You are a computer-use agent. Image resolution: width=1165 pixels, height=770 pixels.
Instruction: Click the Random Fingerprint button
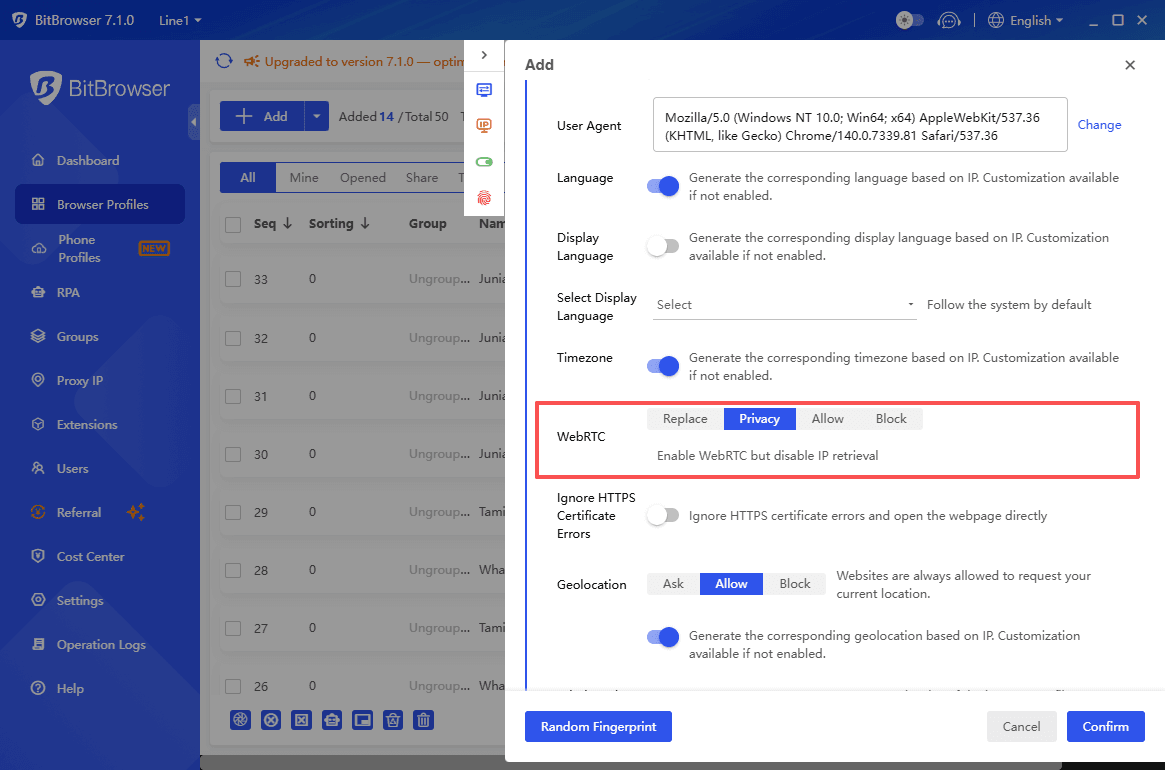point(598,726)
